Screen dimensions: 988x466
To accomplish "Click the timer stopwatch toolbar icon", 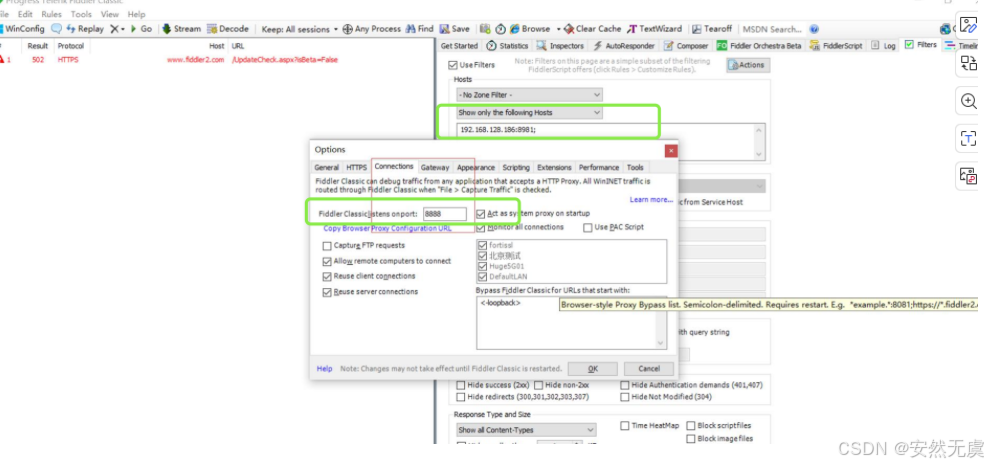I will tap(500, 29).
